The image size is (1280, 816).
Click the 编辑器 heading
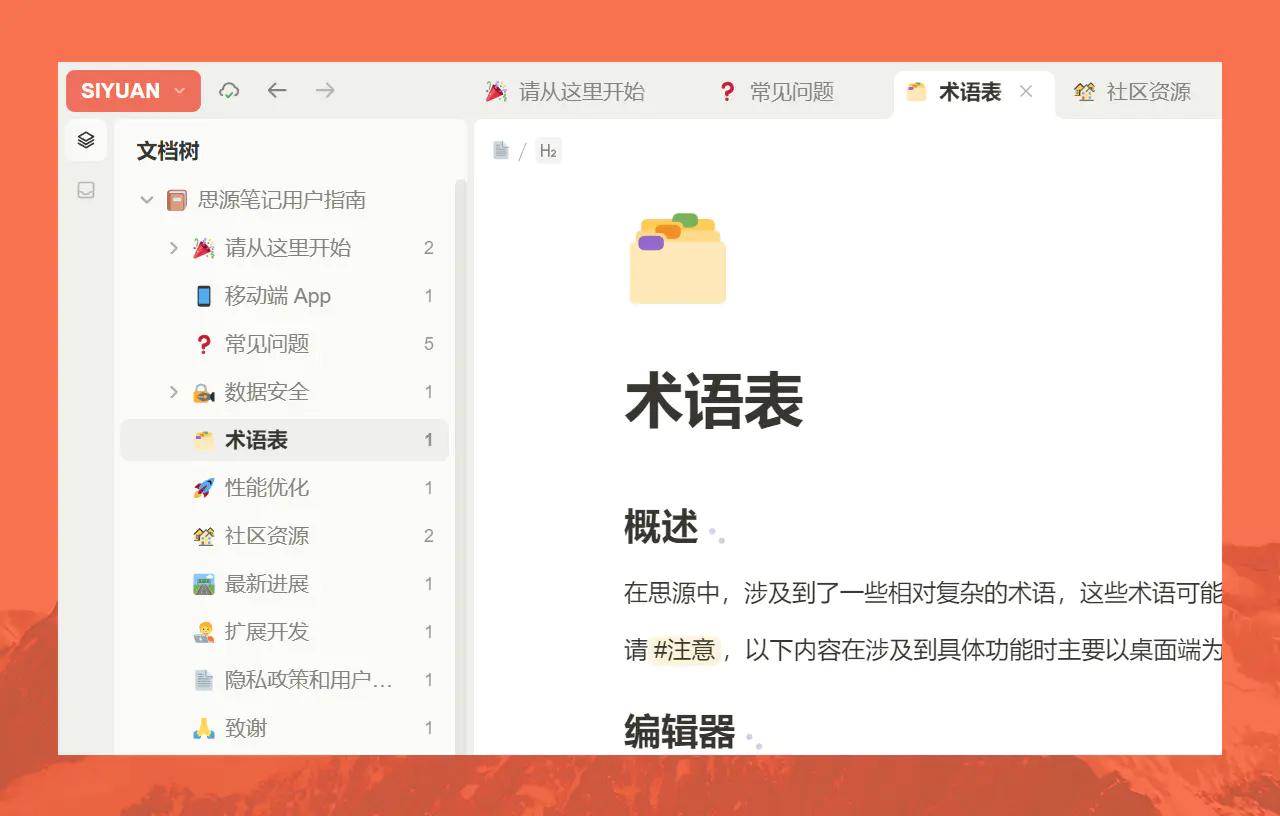tap(680, 731)
